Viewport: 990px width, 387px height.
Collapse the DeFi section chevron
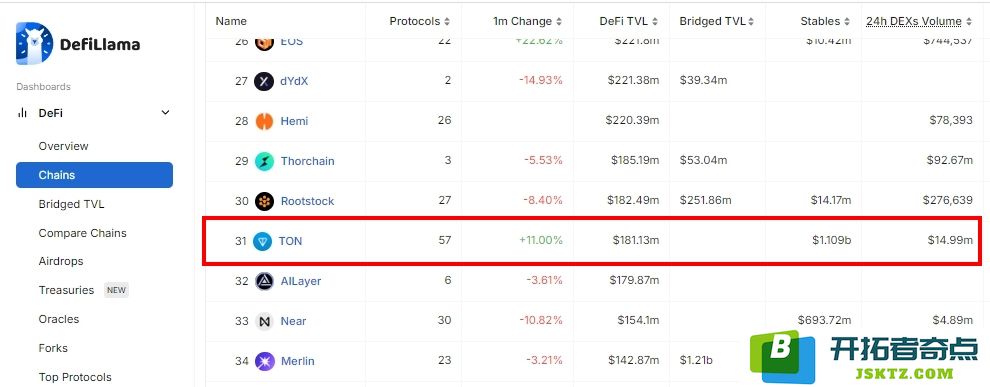(x=165, y=113)
